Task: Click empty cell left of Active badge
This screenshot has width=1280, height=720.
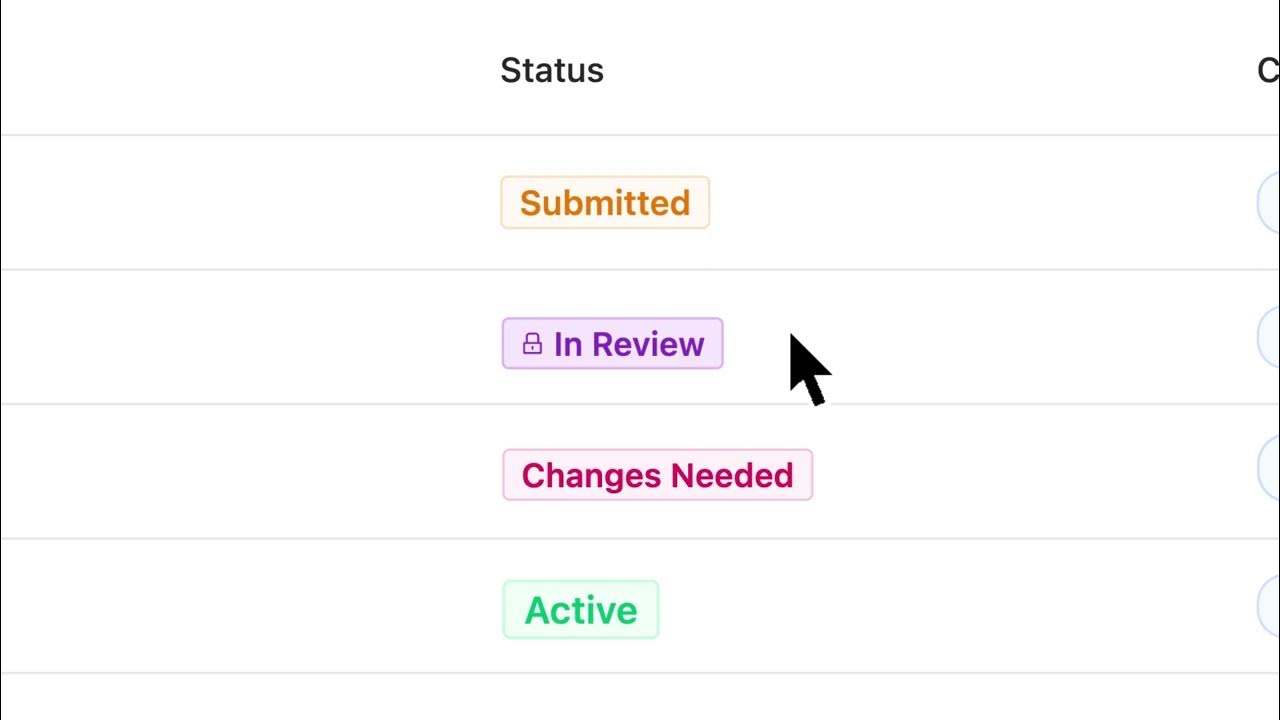Action: point(250,606)
